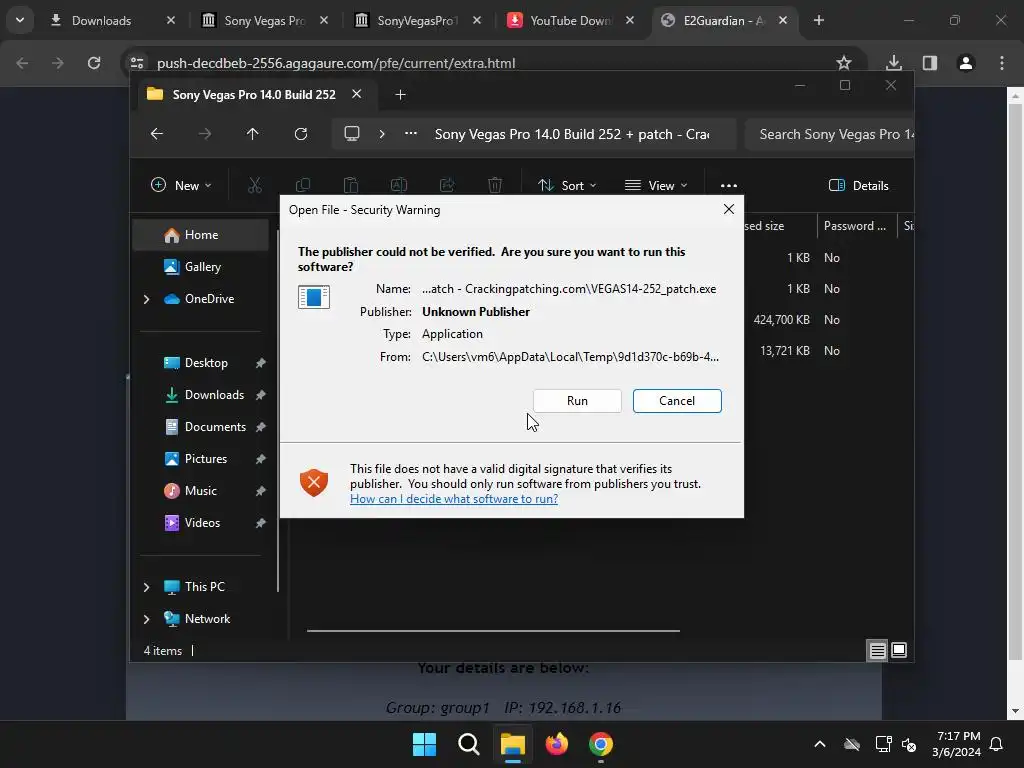1024x768 pixels.
Task: Click the PC icon in the Explorer address bar
Action: 352,134
